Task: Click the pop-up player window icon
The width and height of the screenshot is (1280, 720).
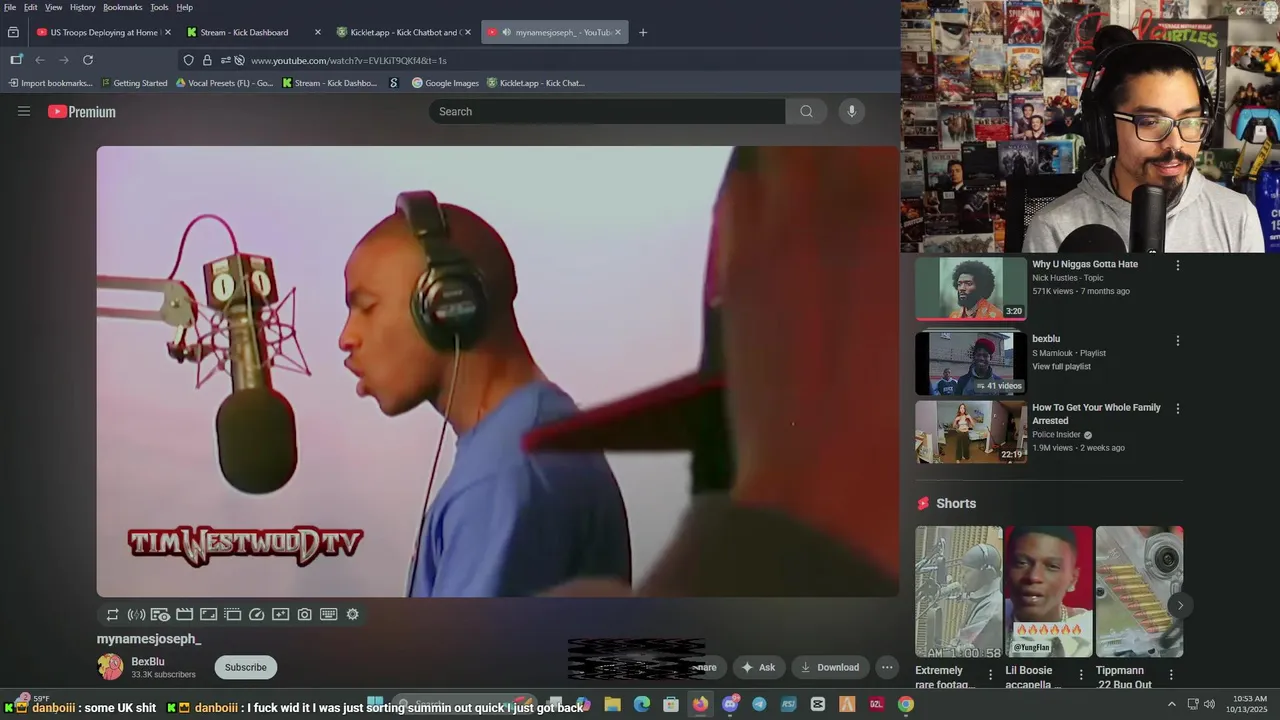Action: [232, 614]
